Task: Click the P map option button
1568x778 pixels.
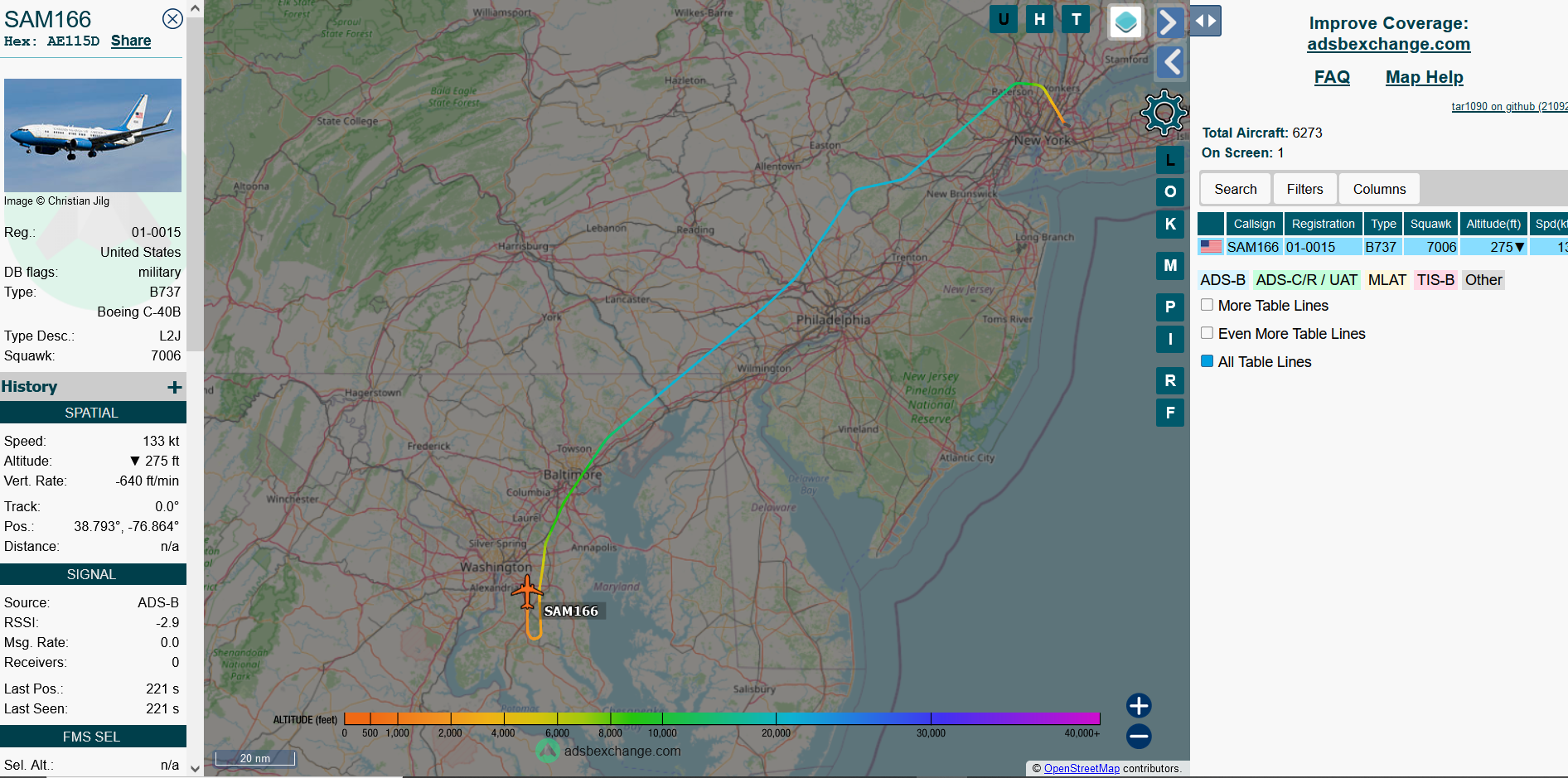Action: click(x=1170, y=307)
